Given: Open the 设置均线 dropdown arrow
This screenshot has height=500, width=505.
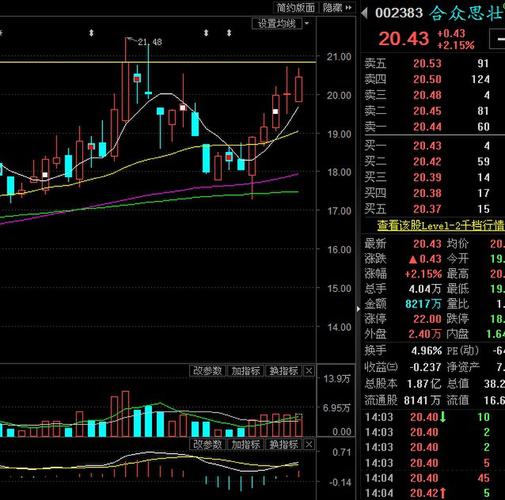Looking at the screenshot, I should coord(307,24).
